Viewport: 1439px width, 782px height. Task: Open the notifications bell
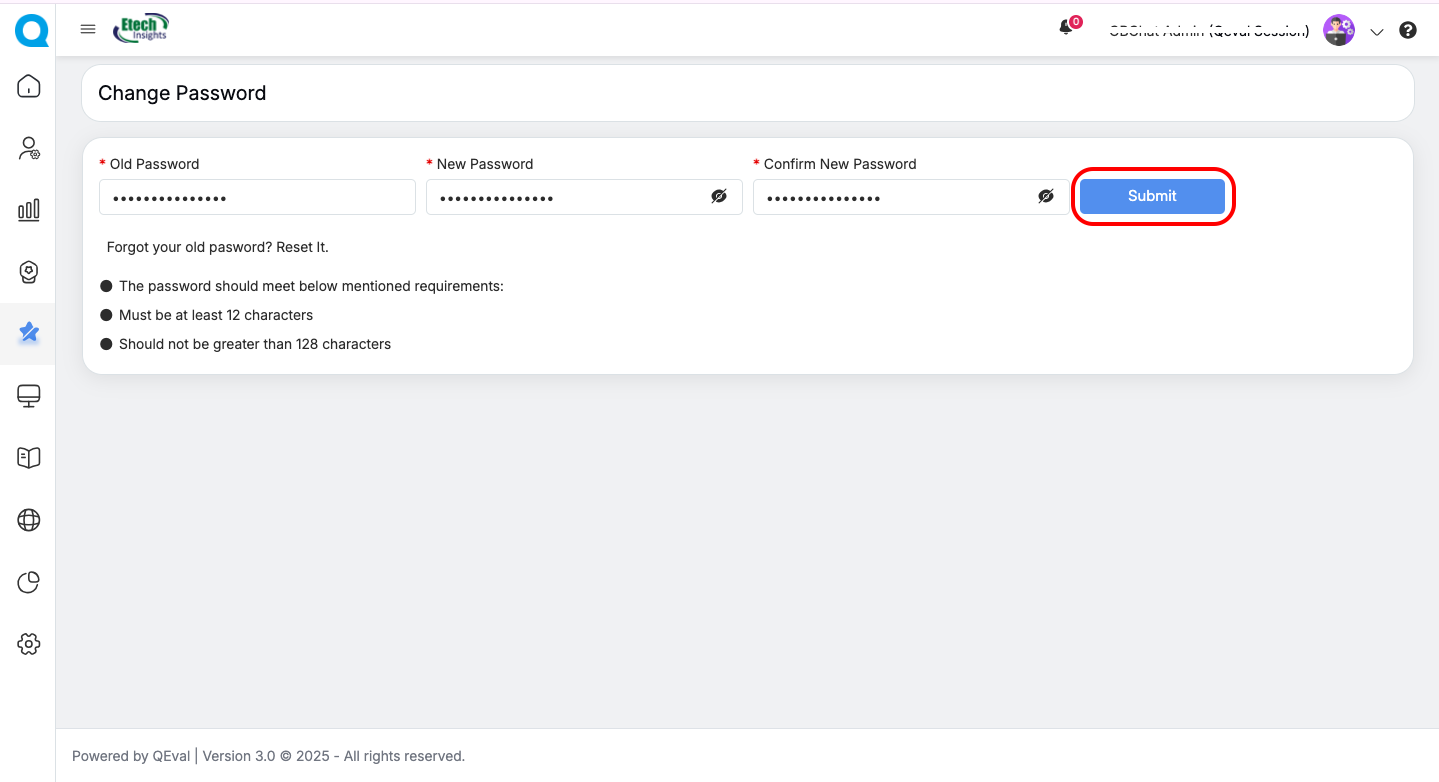coord(1066,29)
